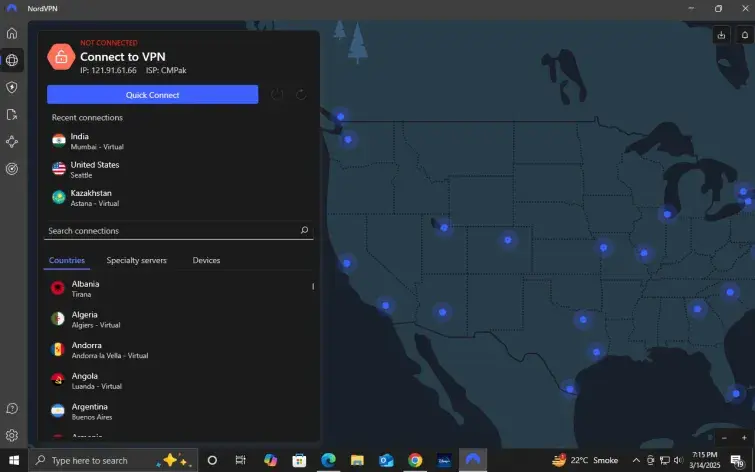Click the orange unlocked padlock icon
This screenshot has height=472, width=755.
pos(61,57)
